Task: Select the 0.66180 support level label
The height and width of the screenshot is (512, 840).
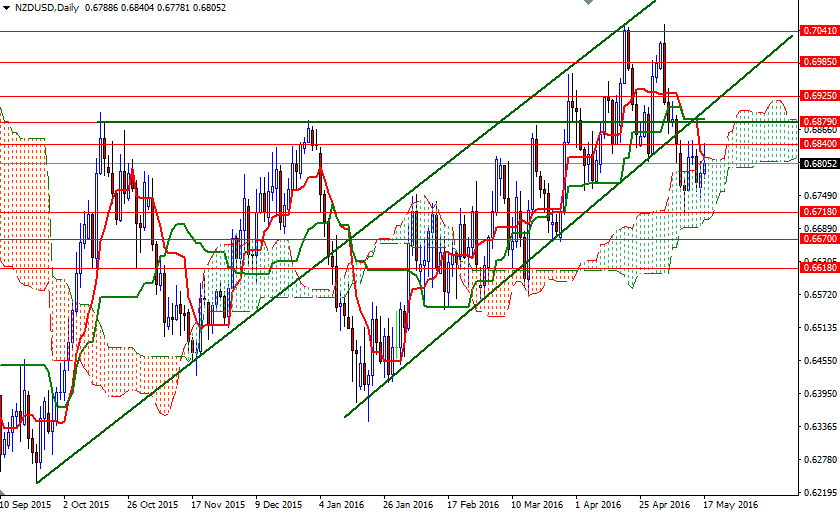Action: coord(819,268)
